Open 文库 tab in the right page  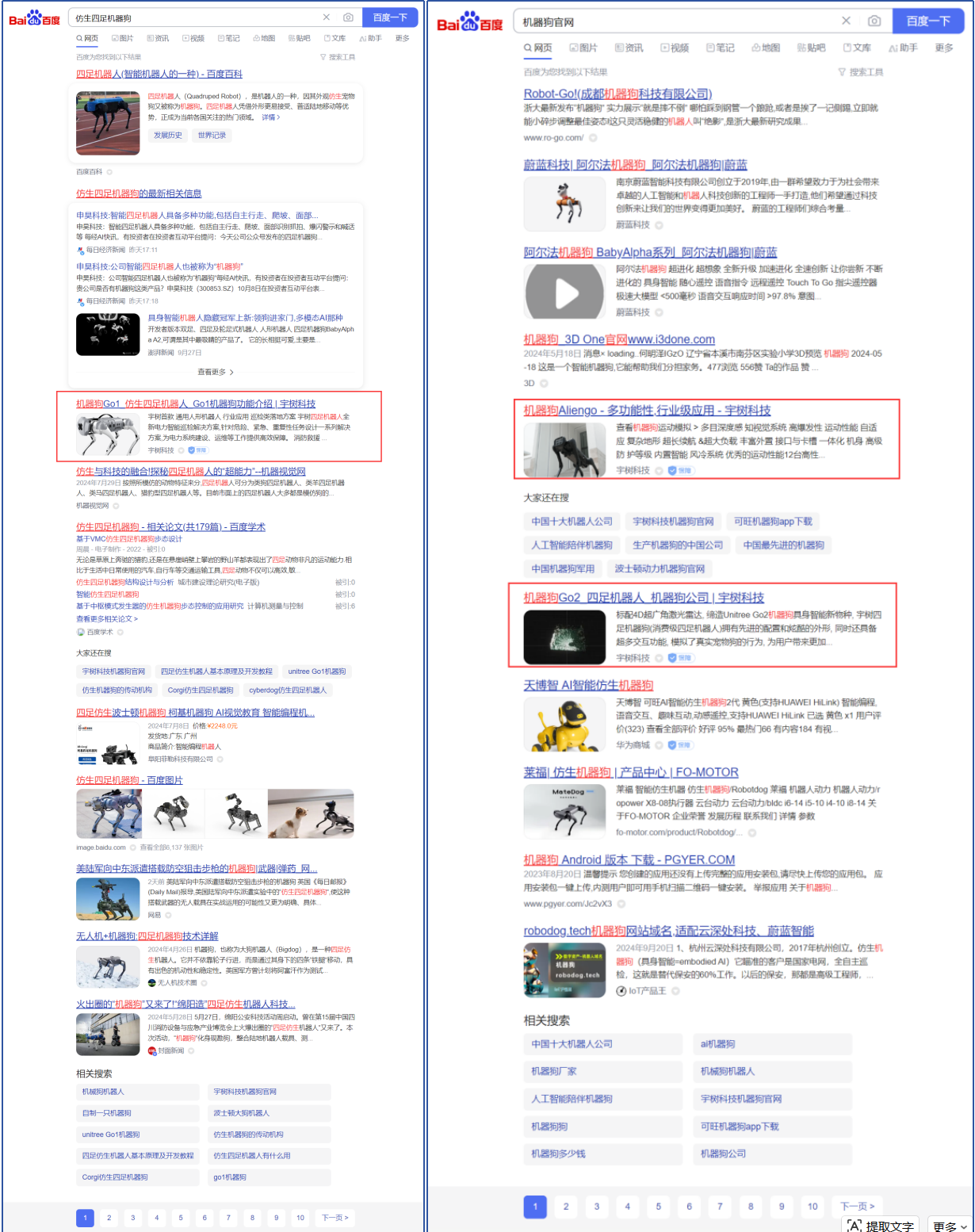[857, 48]
